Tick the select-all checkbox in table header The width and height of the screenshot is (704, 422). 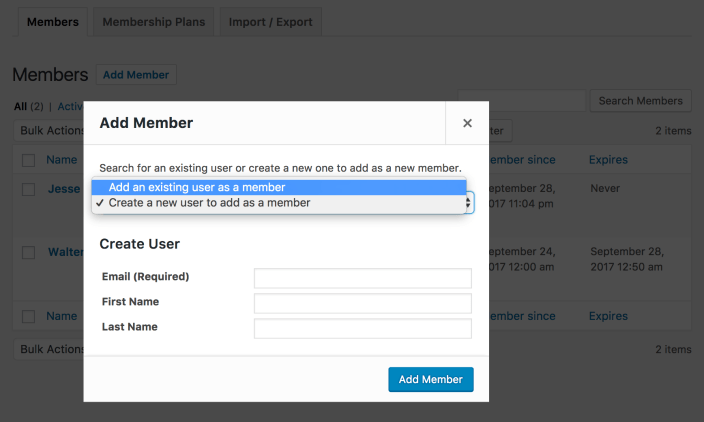coord(29,160)
